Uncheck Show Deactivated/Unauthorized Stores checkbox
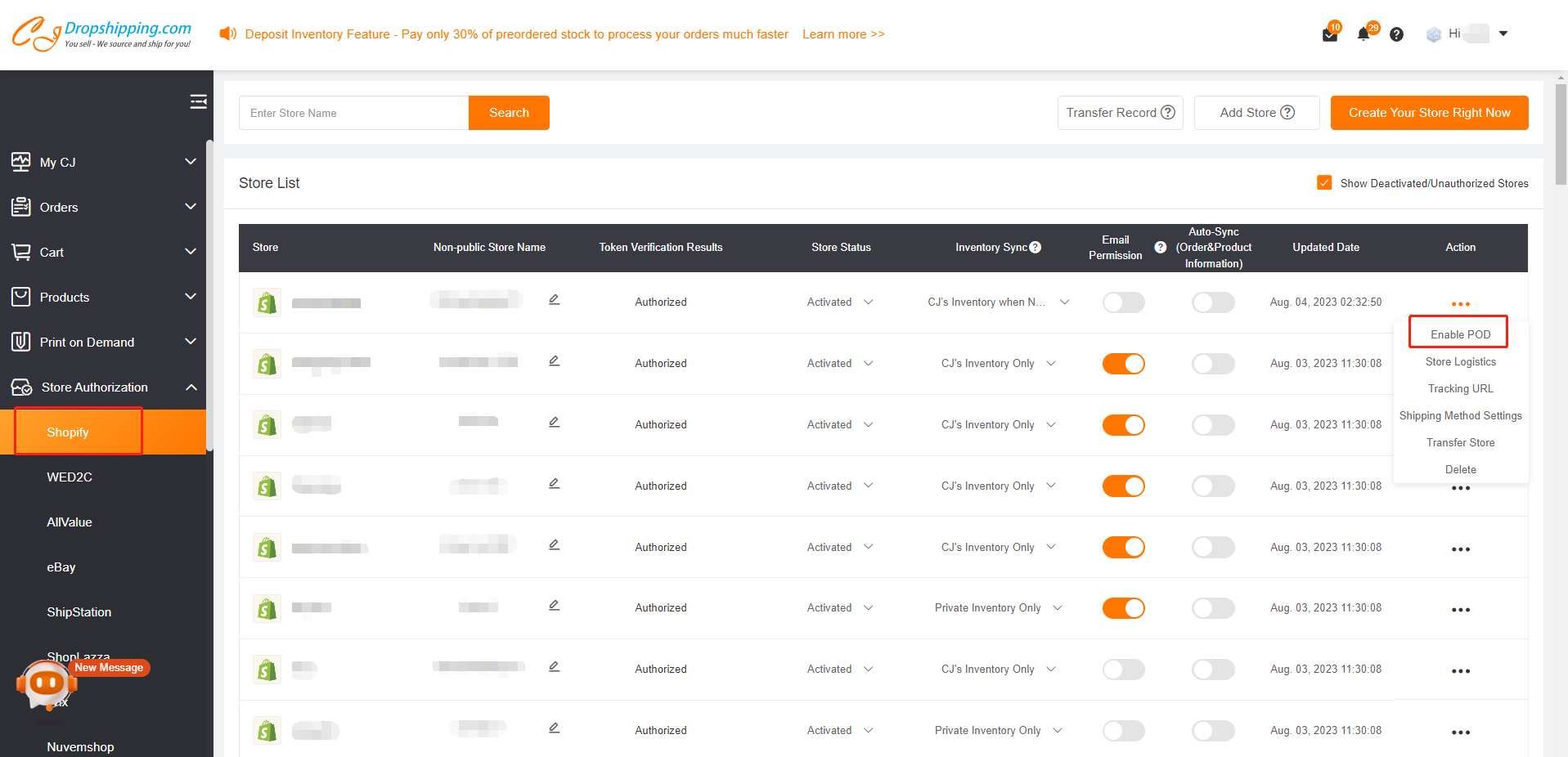The width and height of the screenshot is (1568, 757). [x=1324, y=183]
